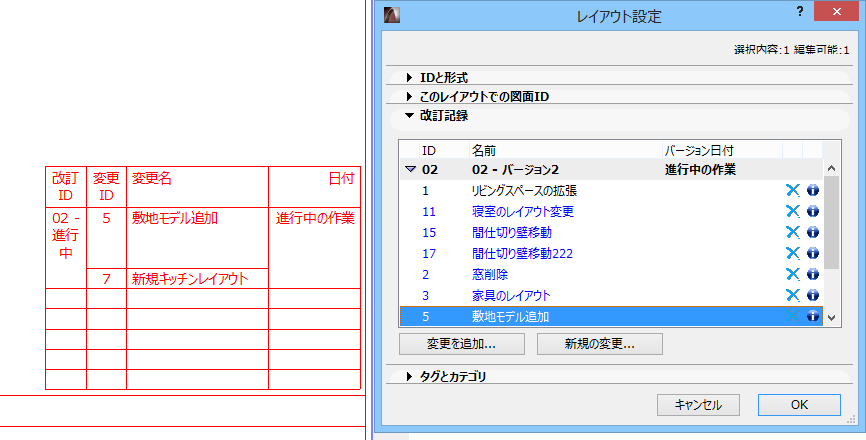Select row 15 間仕切り壁移動

(611, 232)
